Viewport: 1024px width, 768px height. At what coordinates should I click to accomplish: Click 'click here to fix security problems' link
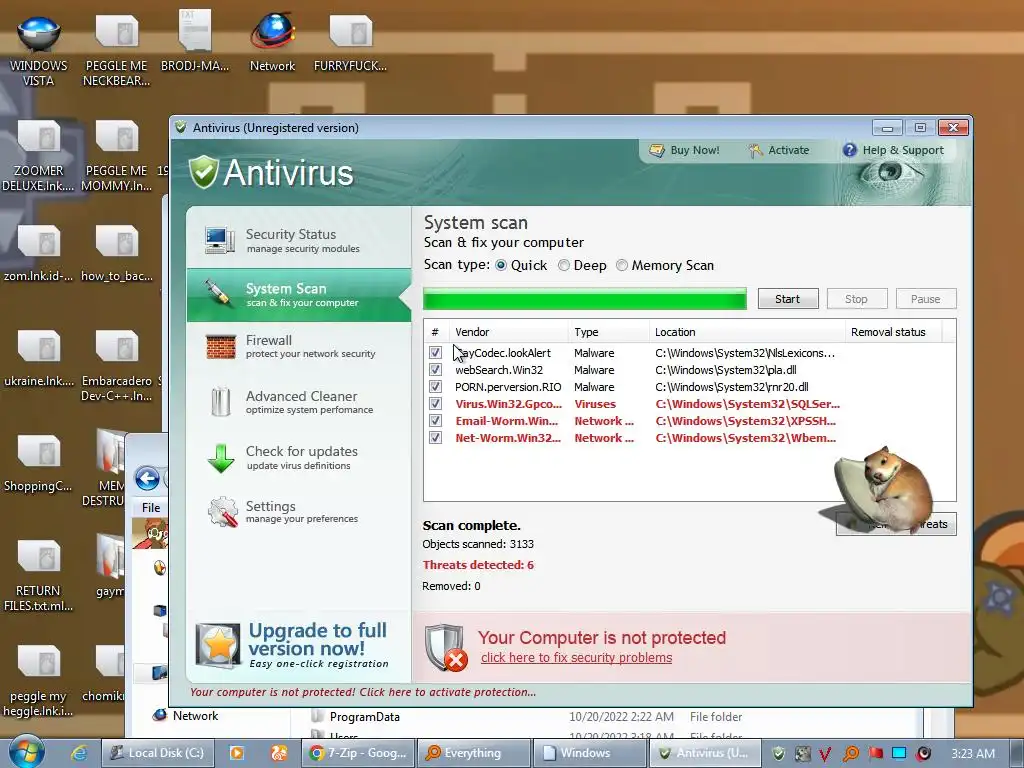pyautogui.click(x=577, y=658)
